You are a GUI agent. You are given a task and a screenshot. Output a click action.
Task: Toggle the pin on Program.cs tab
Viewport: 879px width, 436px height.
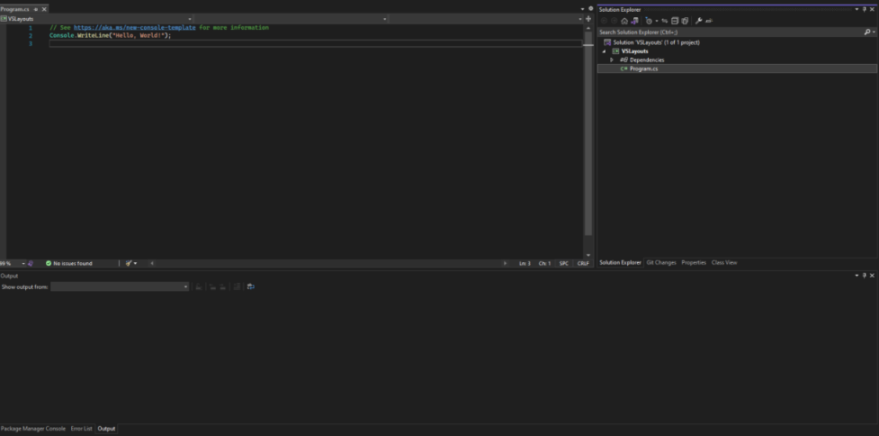point(36,10)
